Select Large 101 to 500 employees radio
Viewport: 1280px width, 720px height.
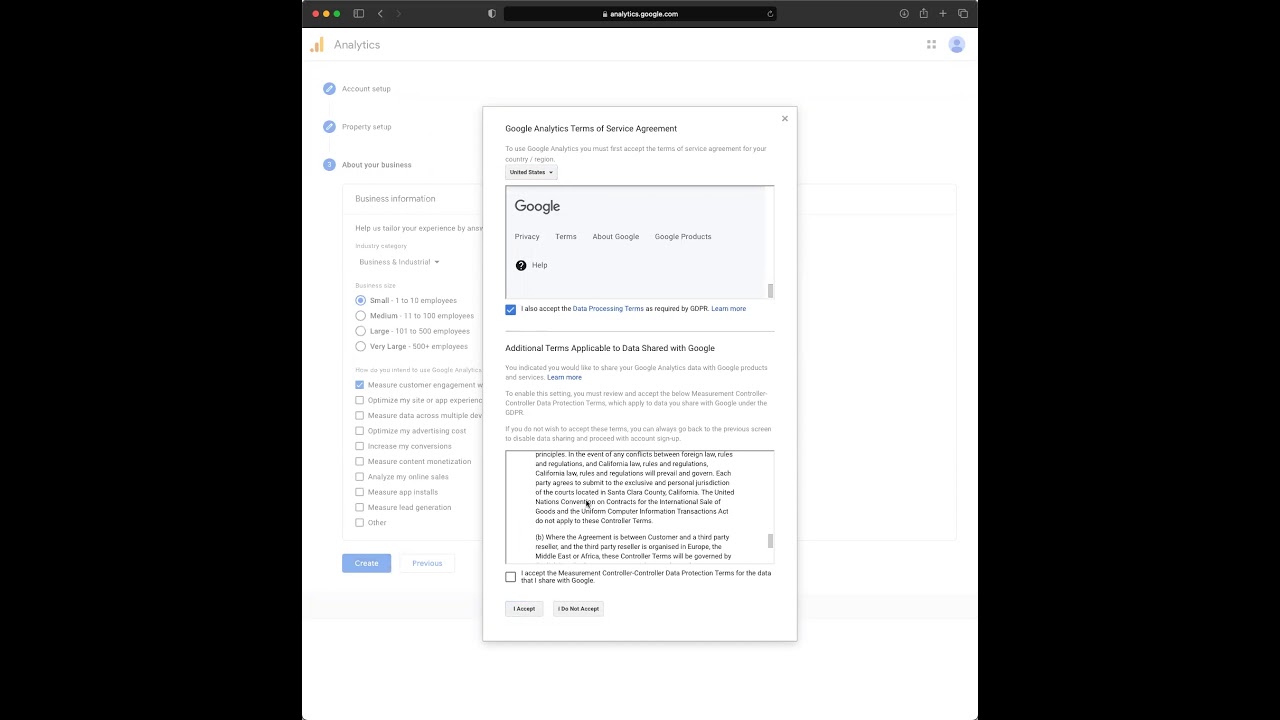[361, 331]
